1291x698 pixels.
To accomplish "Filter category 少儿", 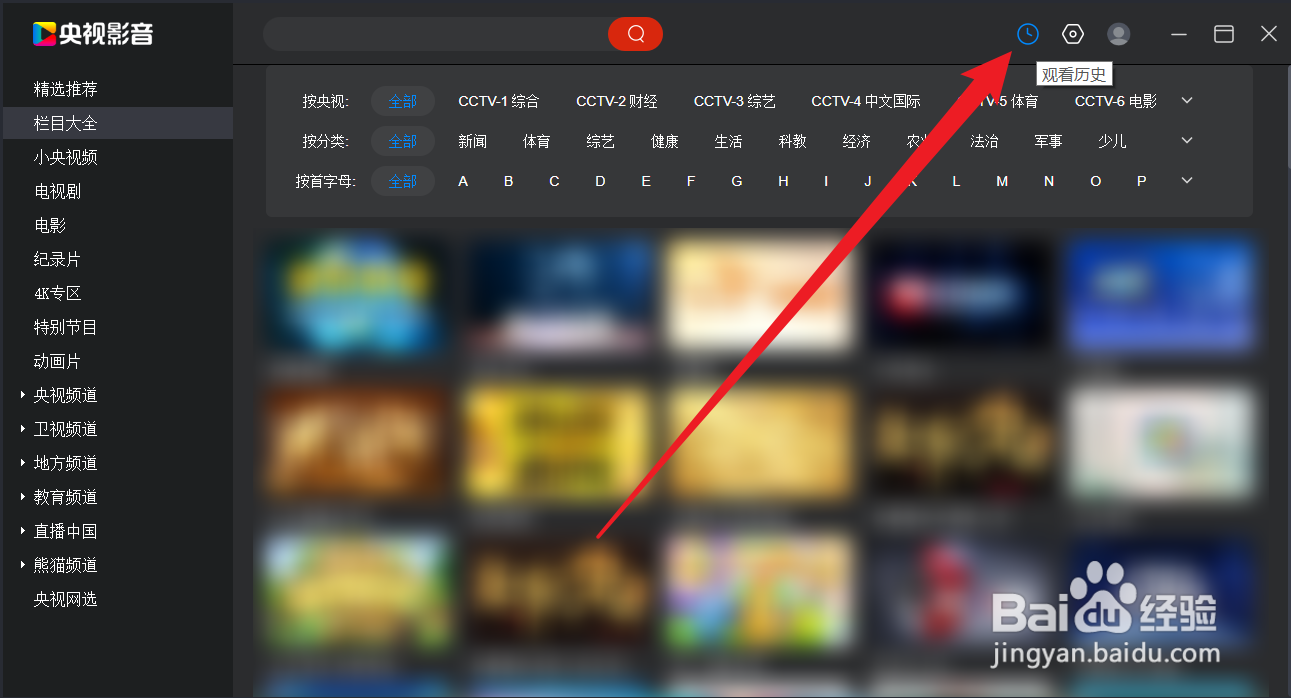I will 1113,141.
